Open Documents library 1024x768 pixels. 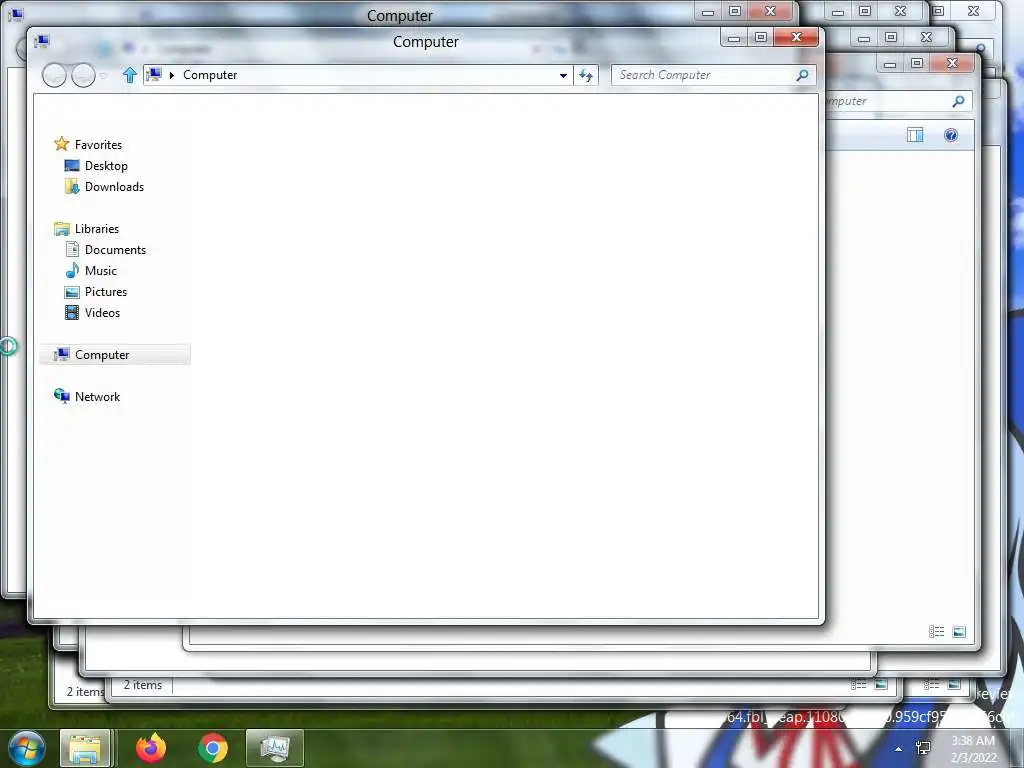(115, 249)
